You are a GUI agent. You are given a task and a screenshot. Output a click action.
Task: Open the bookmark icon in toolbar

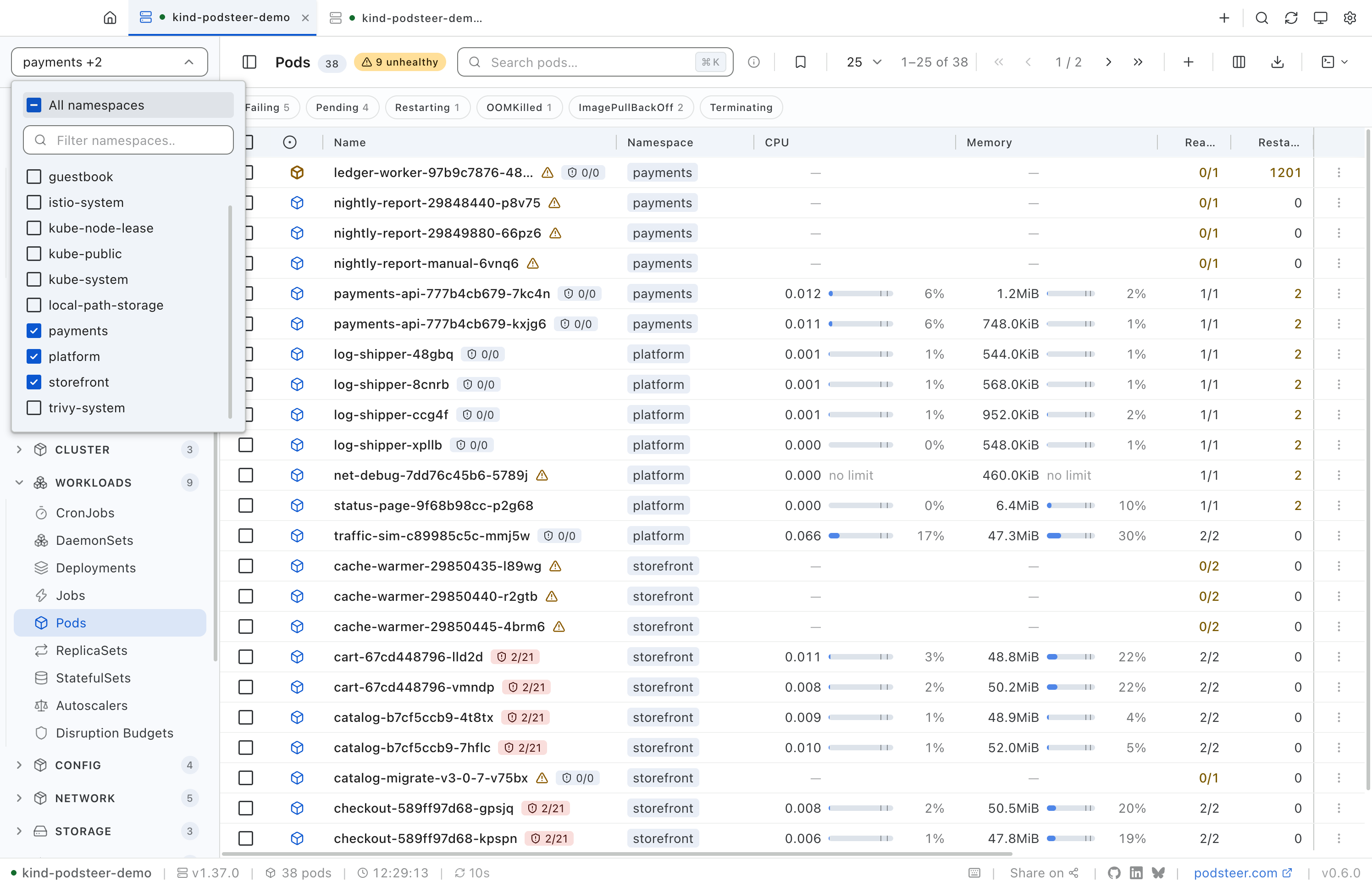(800, 62)
